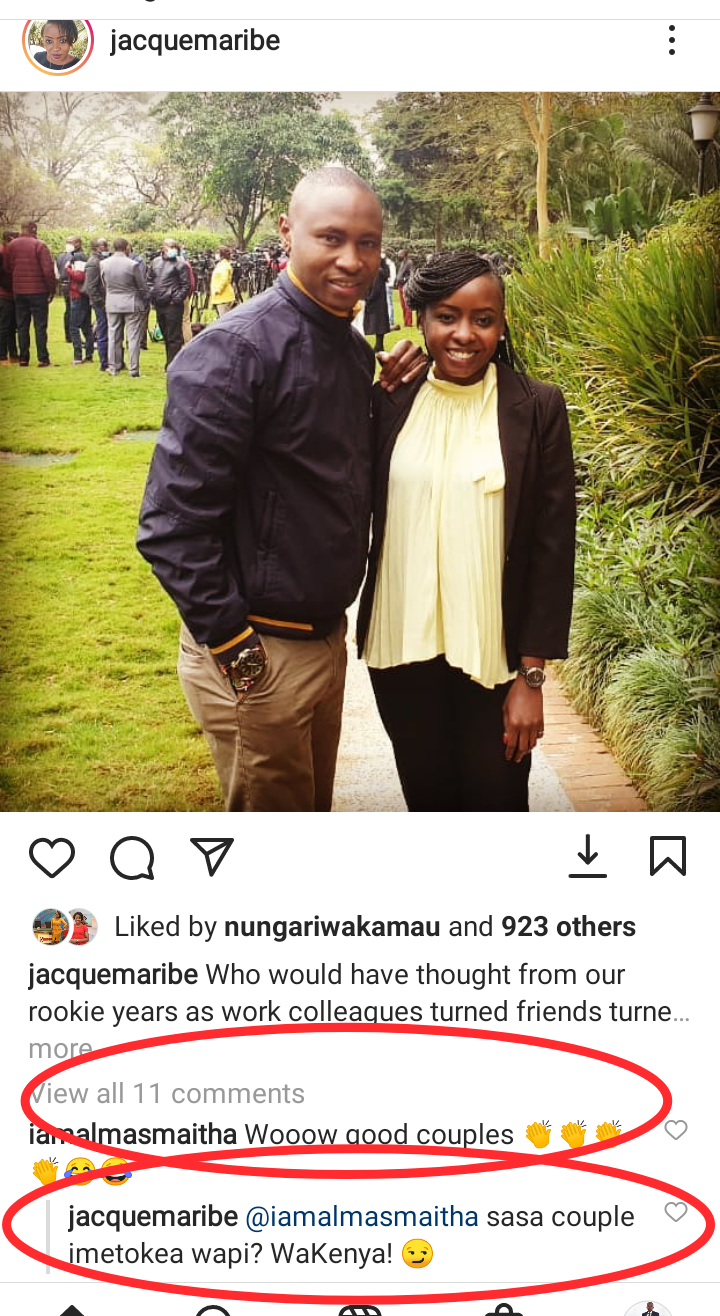
Task: Tap the liker avatars beside Liked by
Action: [65, 927]
